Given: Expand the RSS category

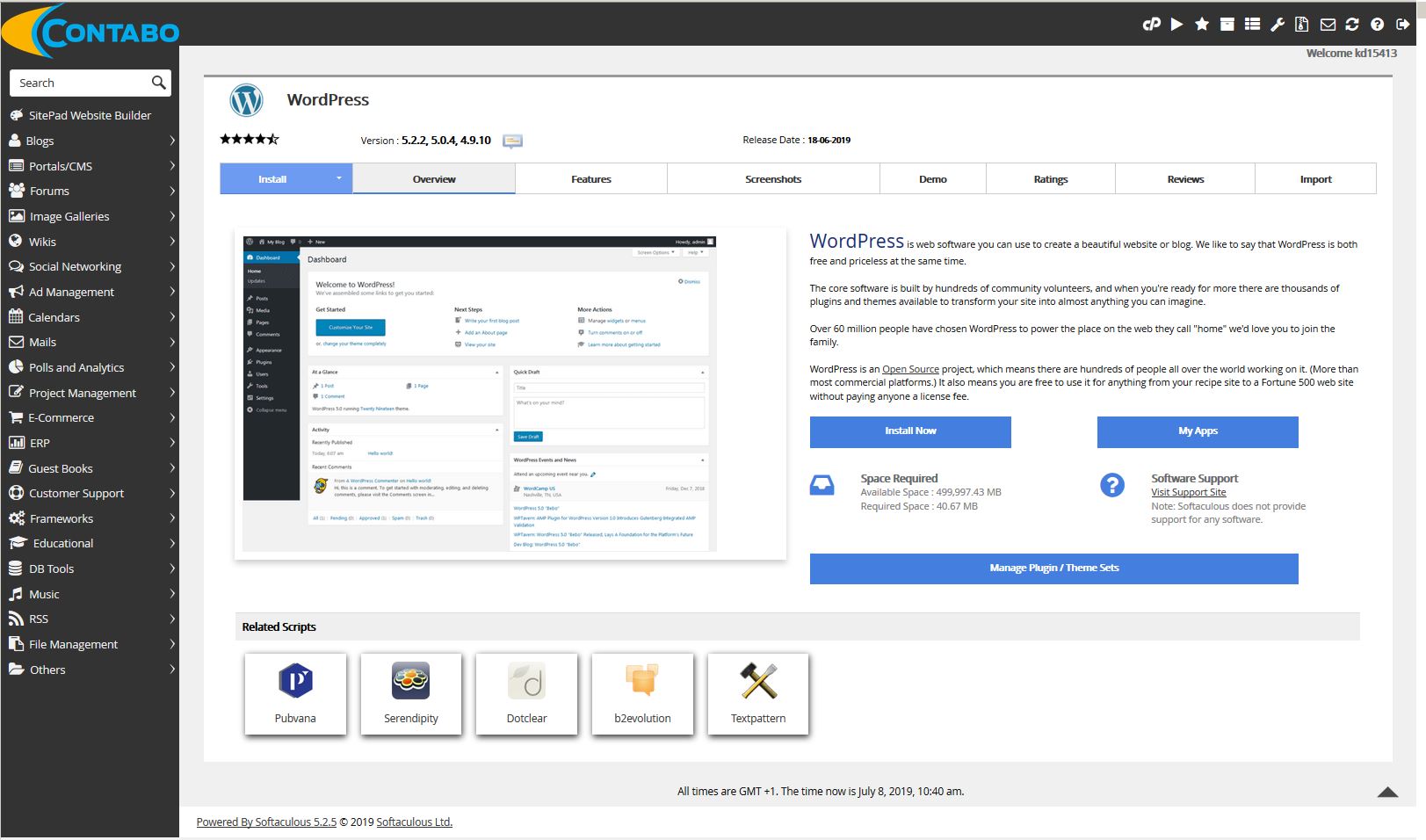Looking at the screenshot, I should [x=90, y=619].
